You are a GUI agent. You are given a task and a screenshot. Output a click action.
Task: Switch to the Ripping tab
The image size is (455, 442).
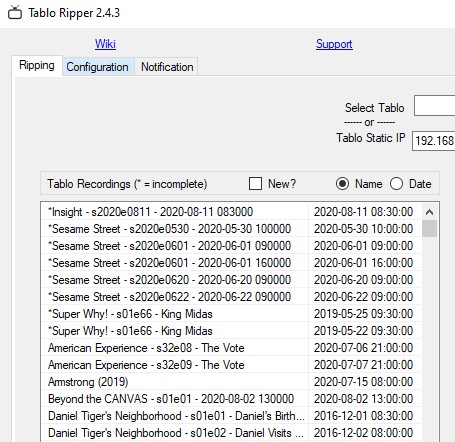[x=37, y=65]
